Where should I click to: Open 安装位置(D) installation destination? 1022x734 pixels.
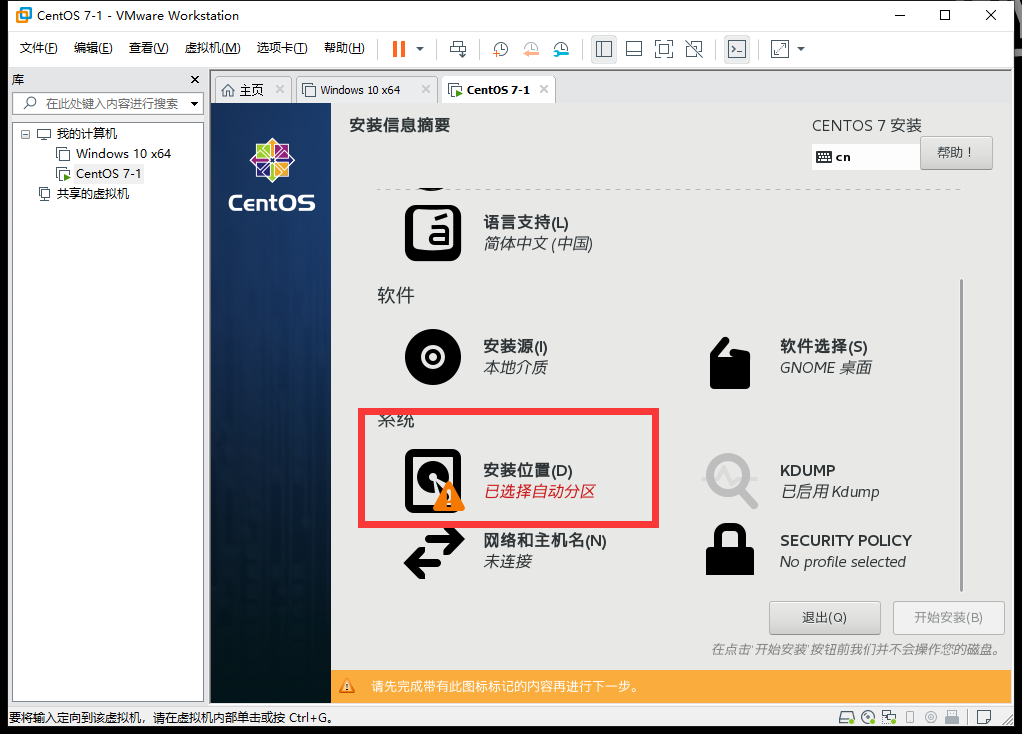tap(499, 480)
